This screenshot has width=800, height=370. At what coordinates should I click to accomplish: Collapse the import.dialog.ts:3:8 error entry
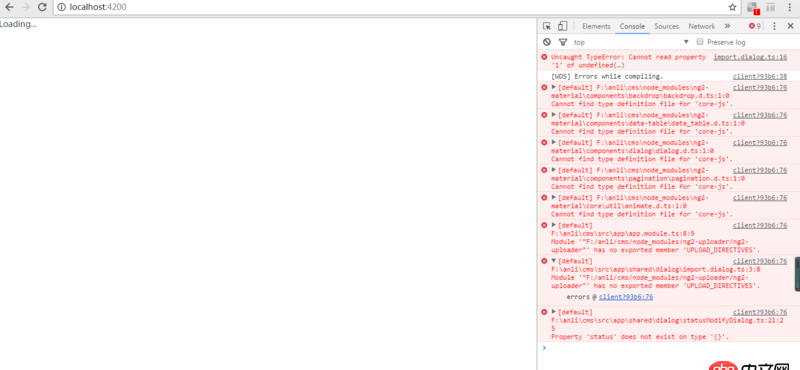[554, 261]
